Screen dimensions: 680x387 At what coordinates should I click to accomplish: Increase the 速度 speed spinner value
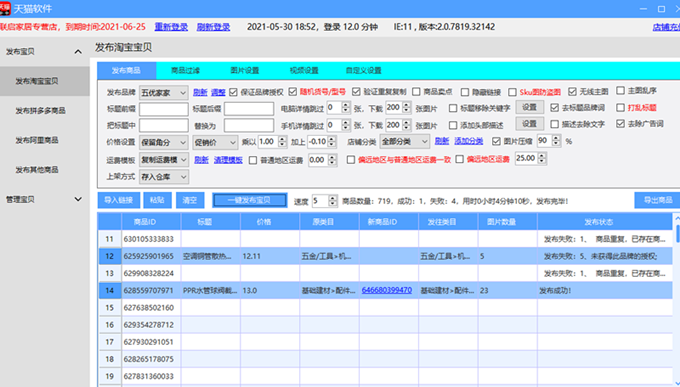pos(333,198)
